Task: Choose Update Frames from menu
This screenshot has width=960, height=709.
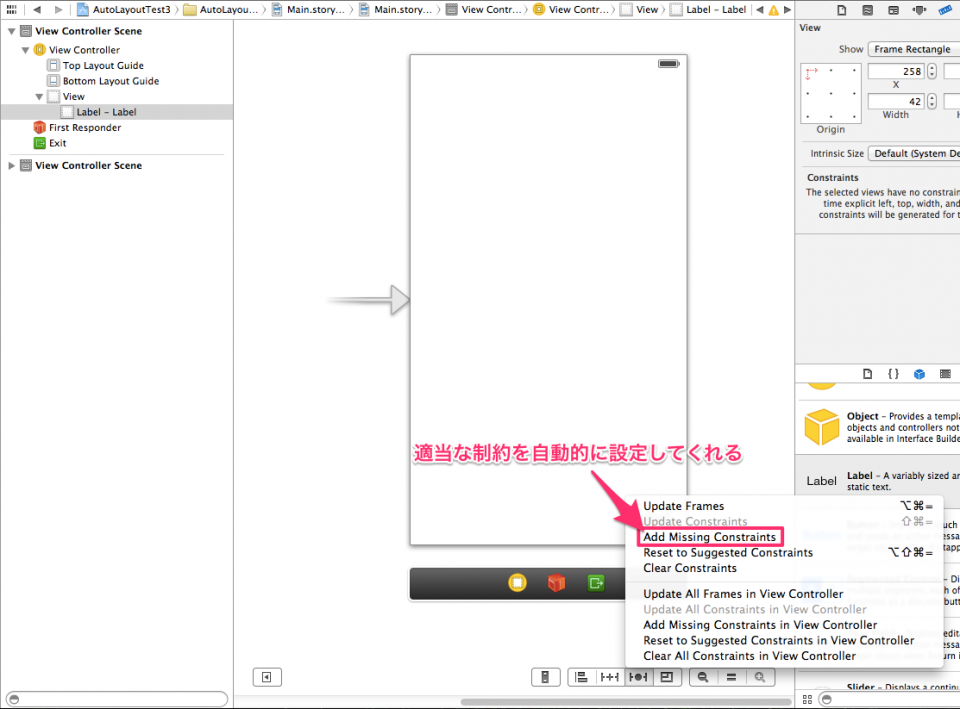Action: click(x=784, y=506)
